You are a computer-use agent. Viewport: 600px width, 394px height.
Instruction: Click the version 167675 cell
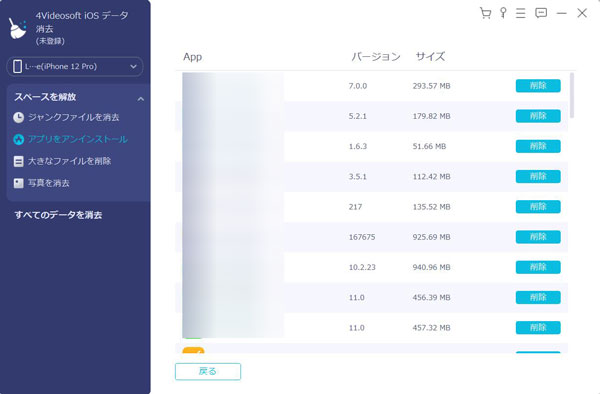coord(362,237)
